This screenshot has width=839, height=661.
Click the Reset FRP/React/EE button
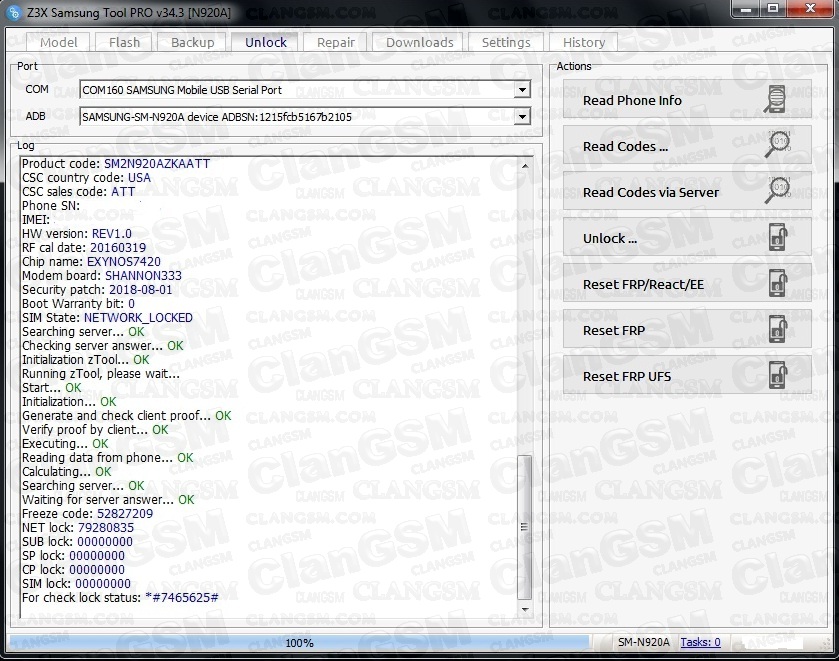click(687, 284)
